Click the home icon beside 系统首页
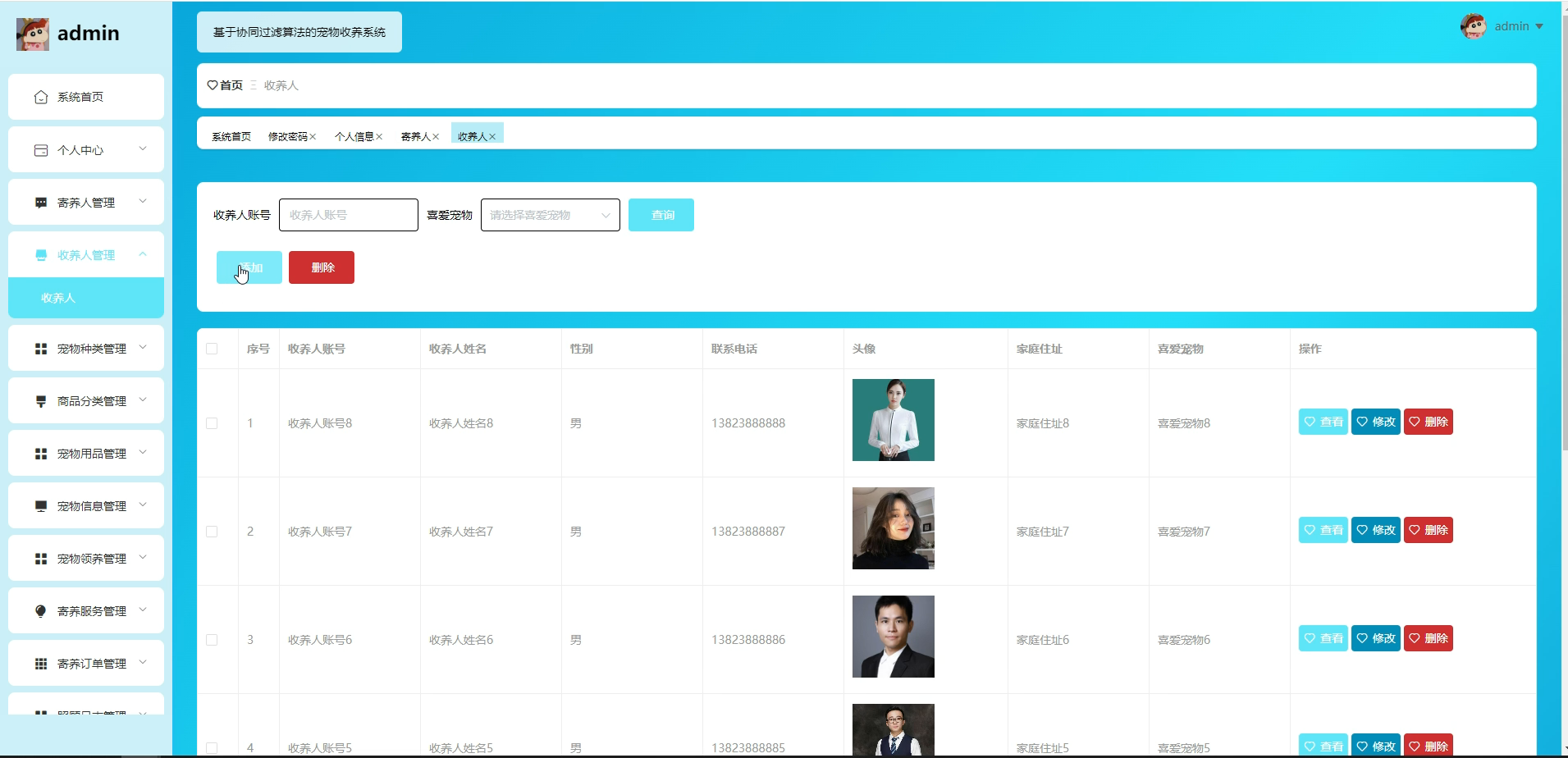The width and height of the screenshot is (1568, 758). click(41, 97)
